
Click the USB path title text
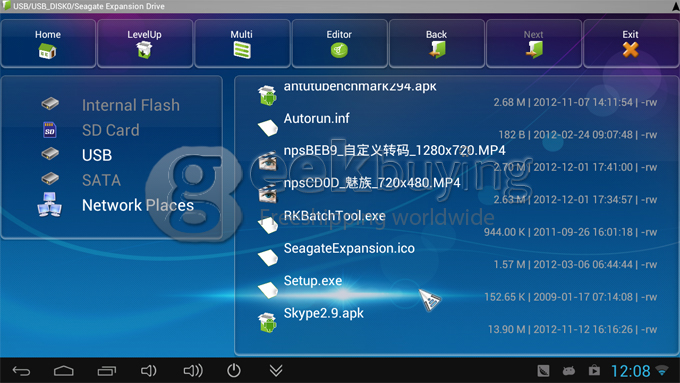(x=88, y=6)
